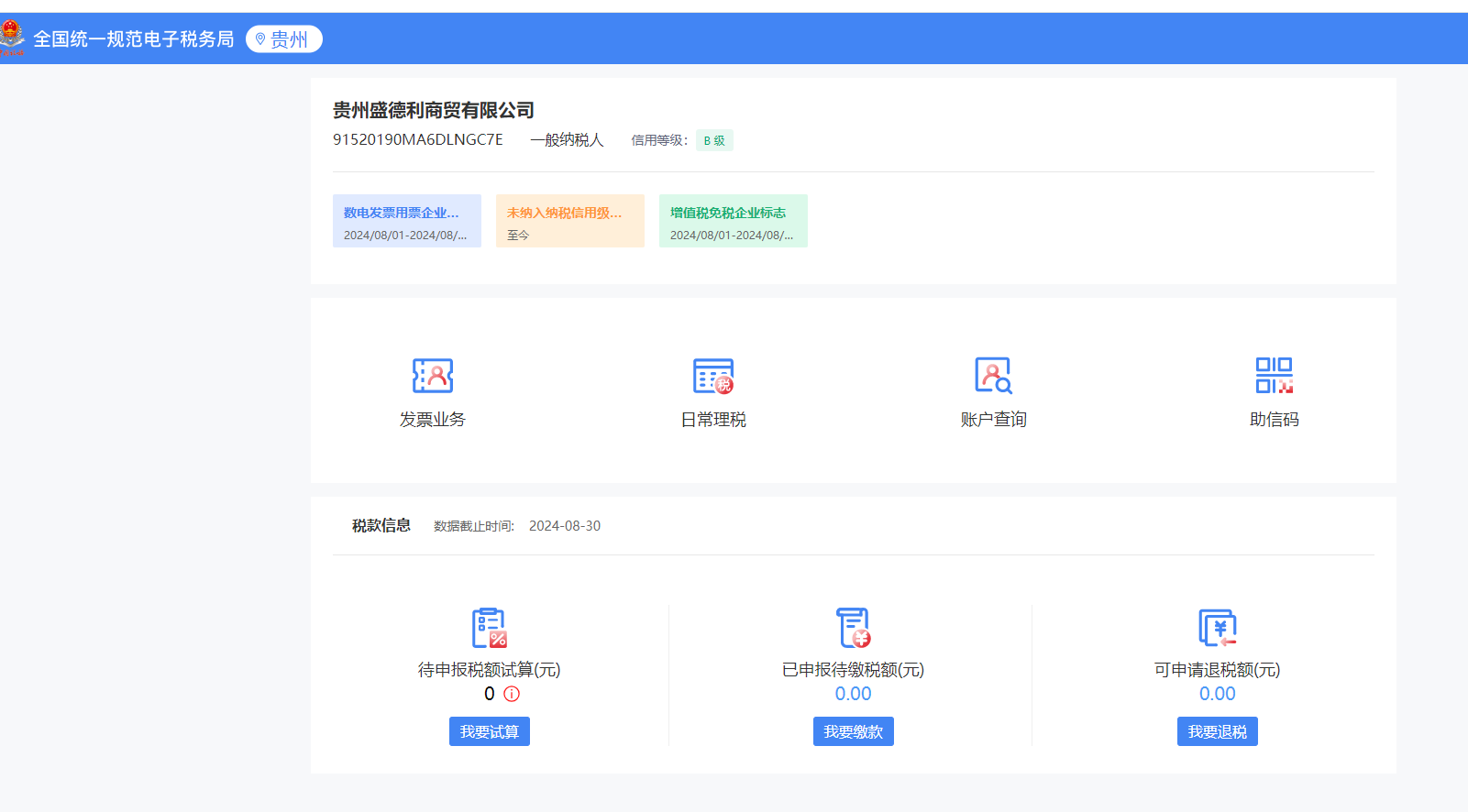
Task: Click the 全国统一规范电子税务局 header title
Action: (134, 39)
